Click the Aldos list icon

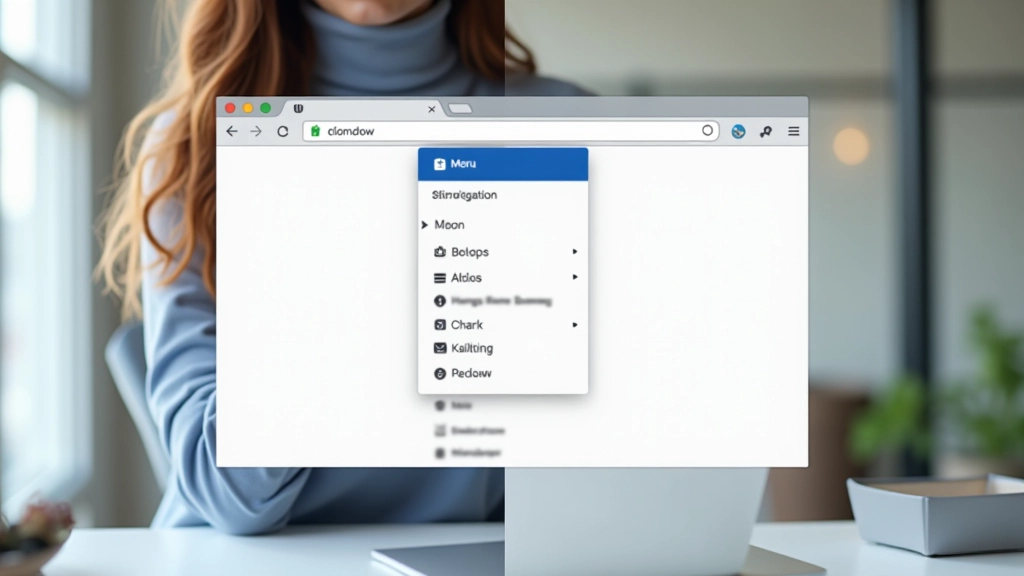coord(440,278)
